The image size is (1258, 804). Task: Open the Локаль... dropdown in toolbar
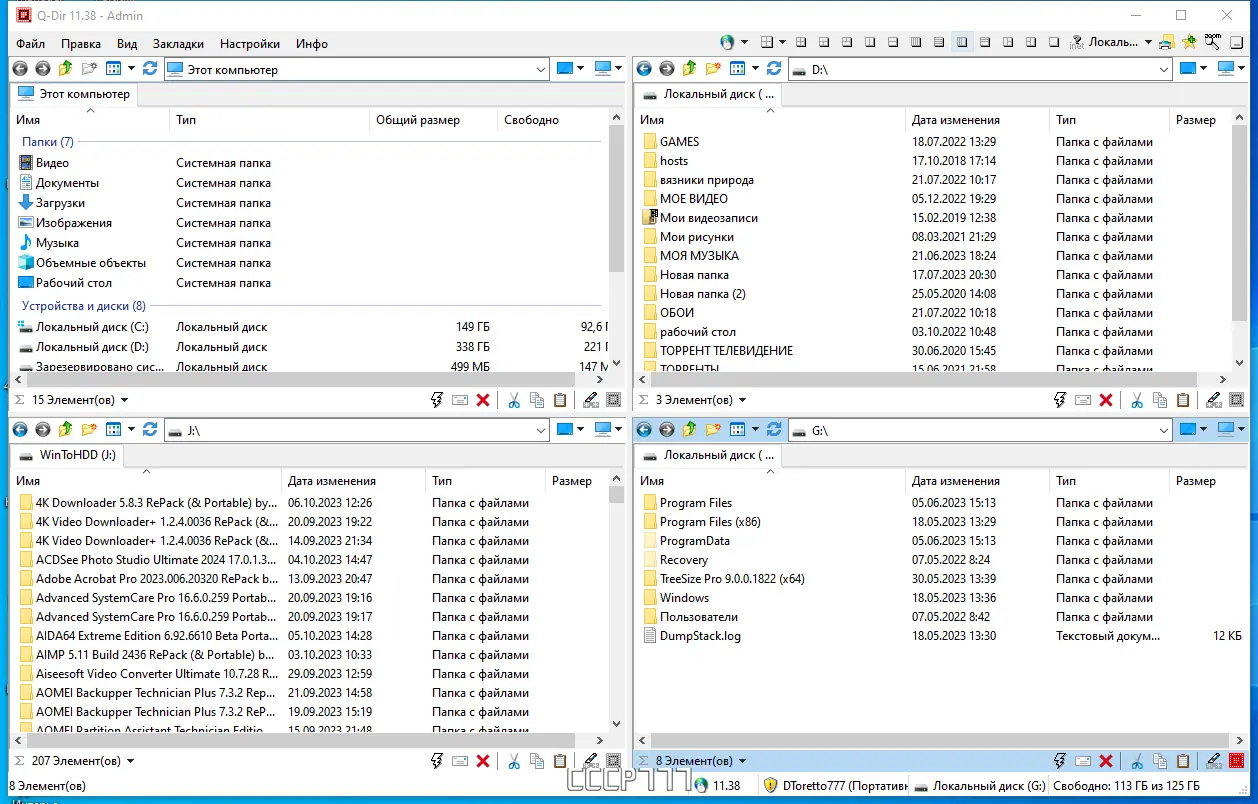1148,42
